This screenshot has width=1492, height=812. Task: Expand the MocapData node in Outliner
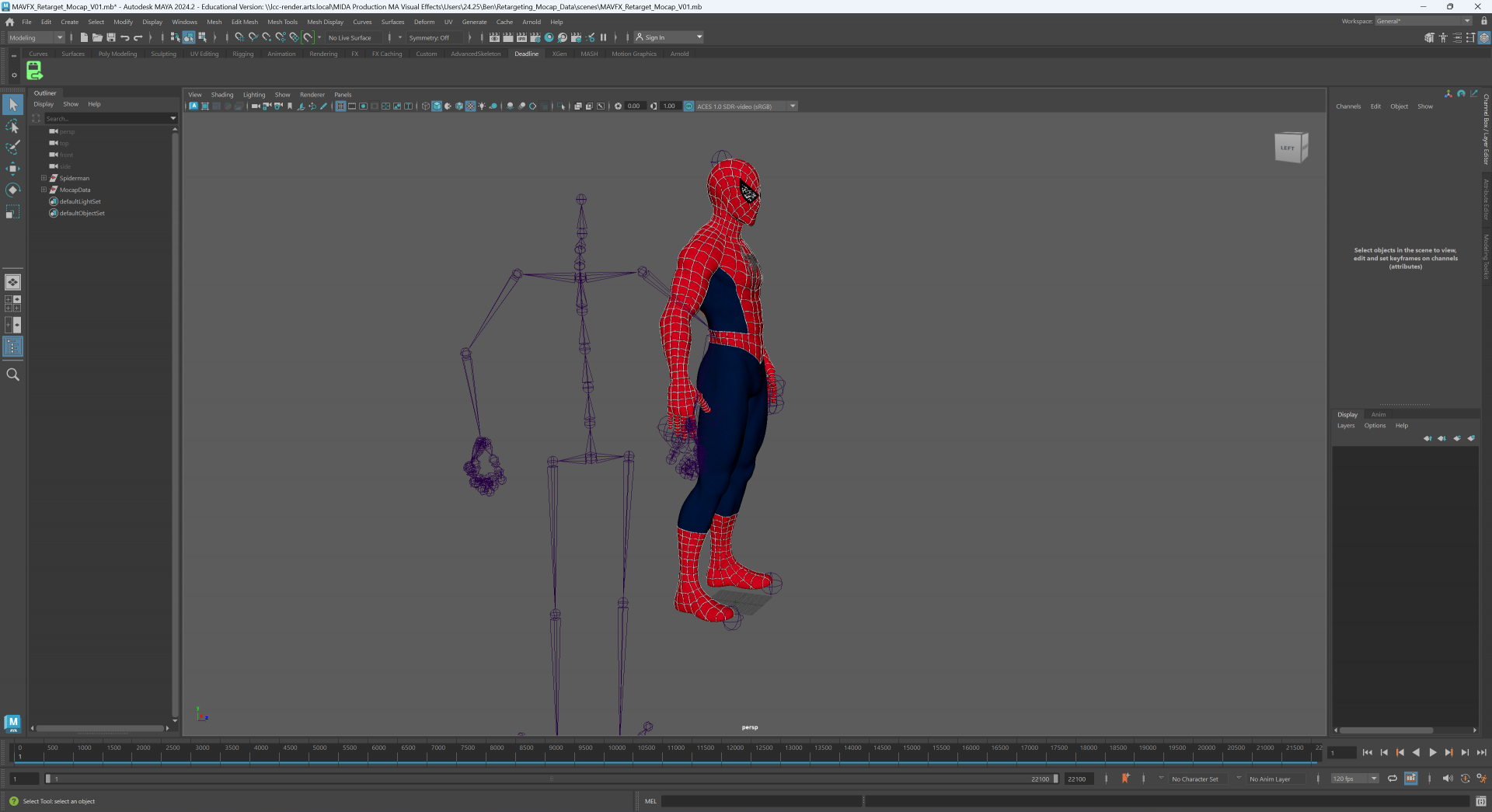(44, 190)
